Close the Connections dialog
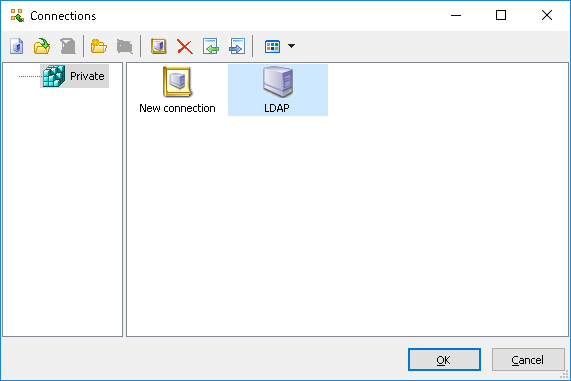 (x=547, y=15)
